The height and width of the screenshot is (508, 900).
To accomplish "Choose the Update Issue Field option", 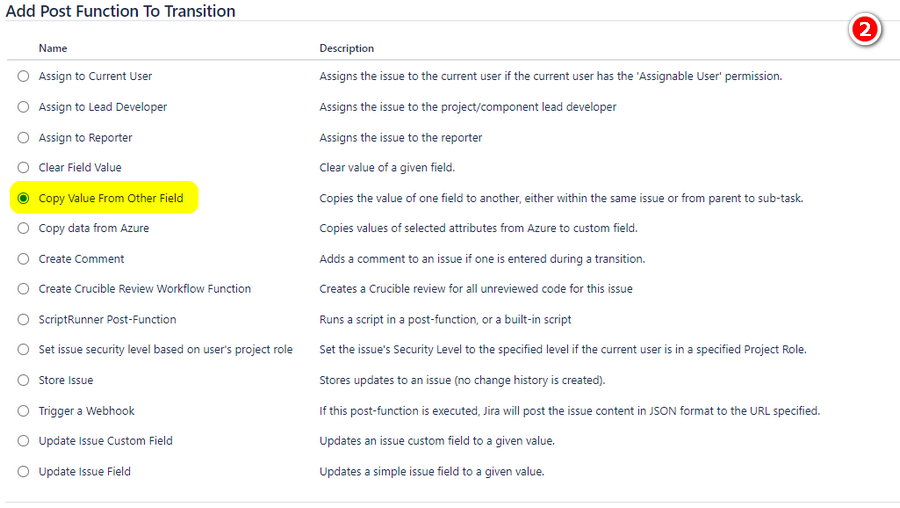I will 23,471.
